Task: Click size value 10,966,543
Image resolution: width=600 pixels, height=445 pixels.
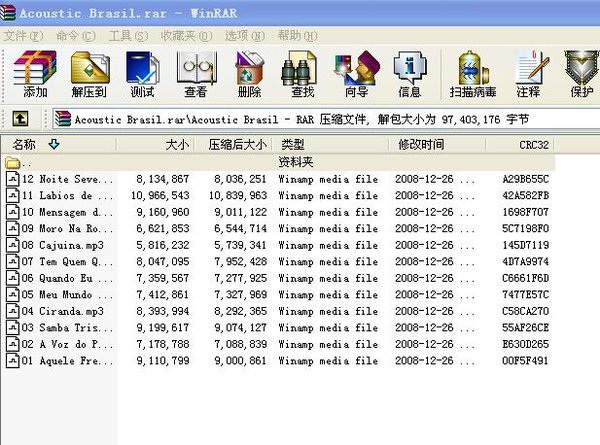Action: click(x=160, y=196)
